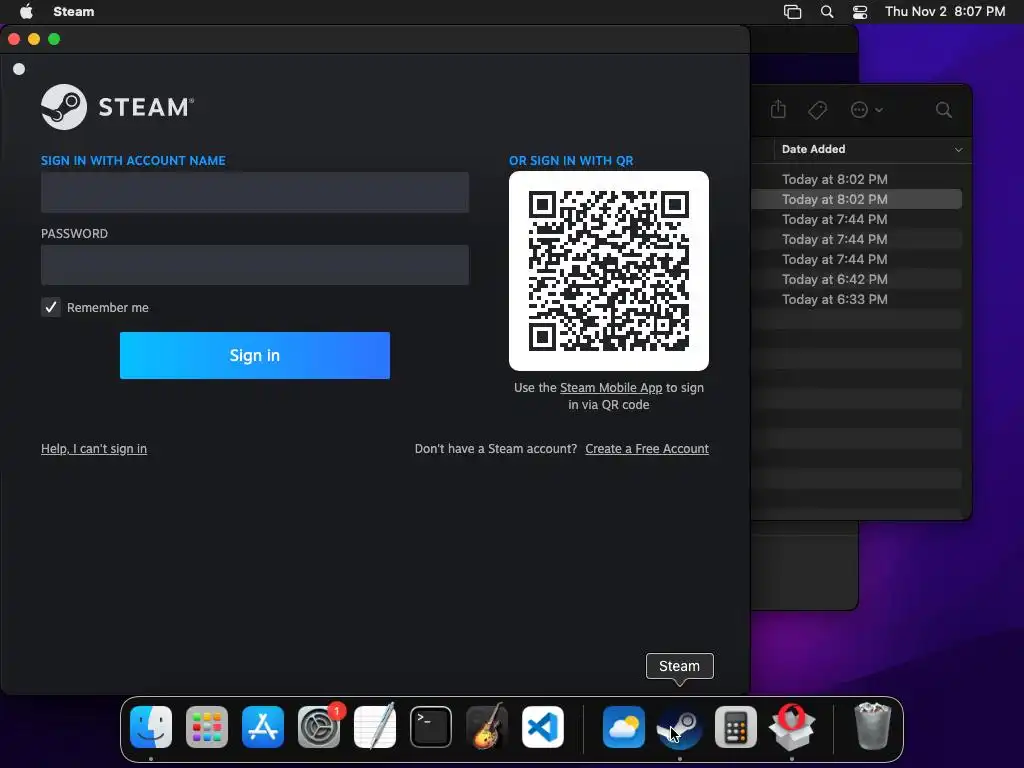Click Tags icon in Finder window
Viewport: 1024px width, 768px height.
tap(818, 110)
